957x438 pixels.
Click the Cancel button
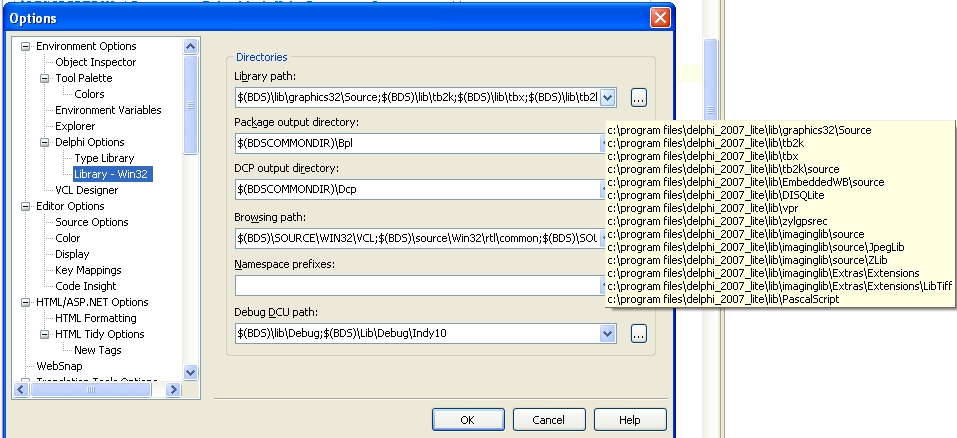click(549, 420)
